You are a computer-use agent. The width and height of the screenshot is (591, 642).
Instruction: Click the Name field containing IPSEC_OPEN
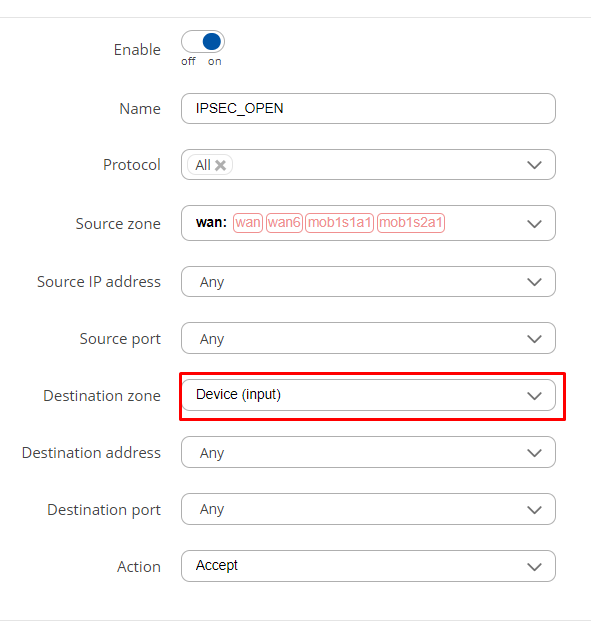tap(368, 109)
